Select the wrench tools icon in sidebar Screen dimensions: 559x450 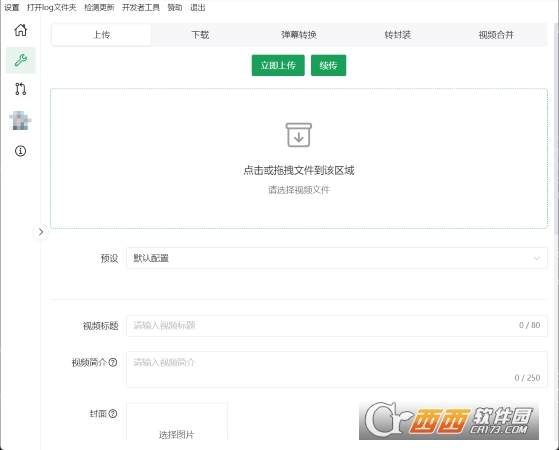click(20, 60)
